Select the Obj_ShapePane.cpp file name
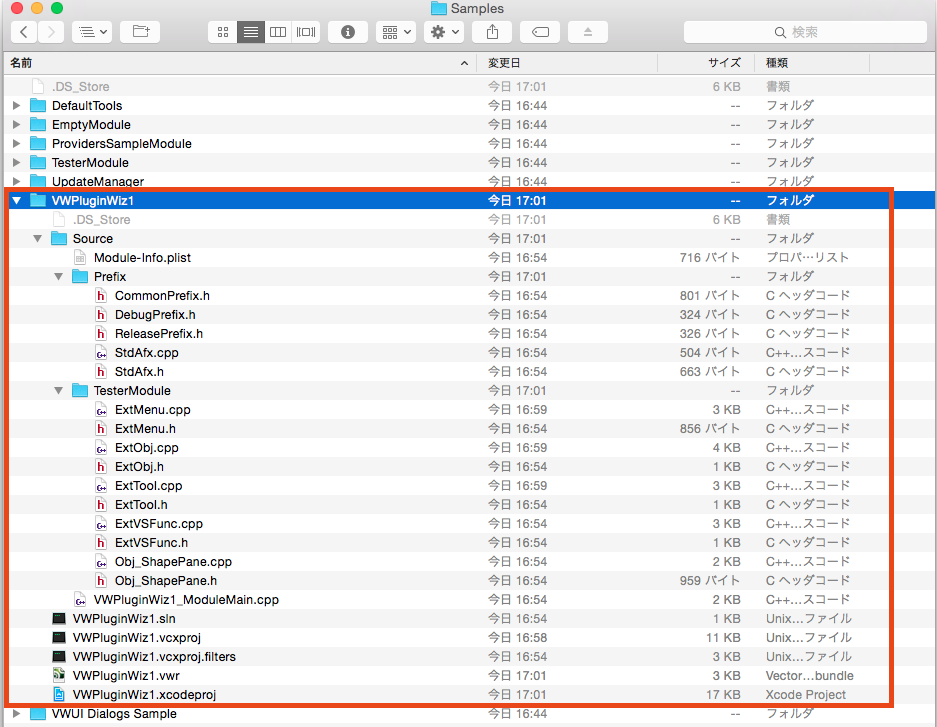 (x=173, y=562)
